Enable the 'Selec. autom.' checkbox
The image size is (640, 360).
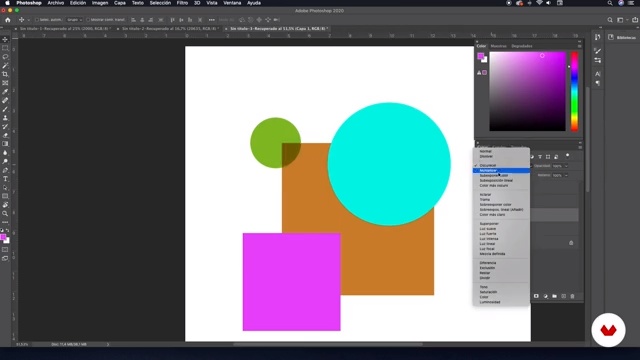pyautogui.click(x=37, y=20)
